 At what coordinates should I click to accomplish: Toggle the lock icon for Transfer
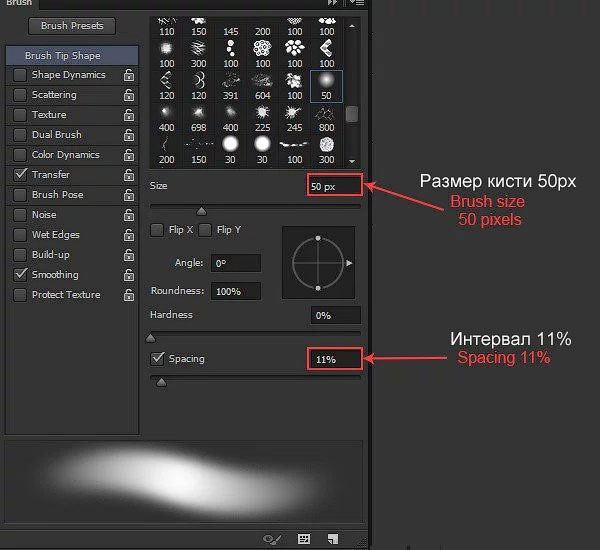click(x=129, y=175)
